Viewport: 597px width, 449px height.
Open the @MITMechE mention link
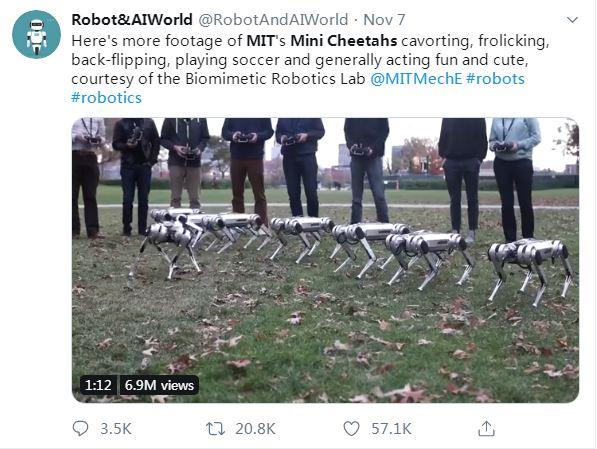[416, 79]
